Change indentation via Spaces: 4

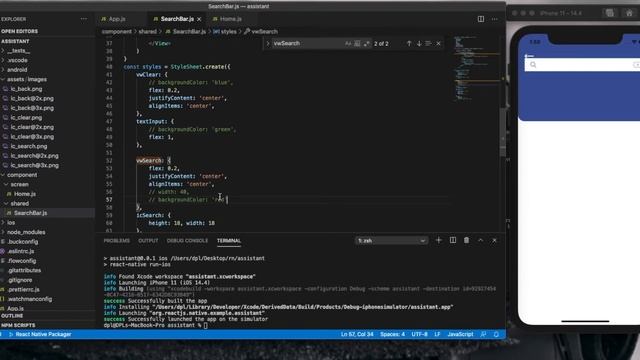[393, 334]
